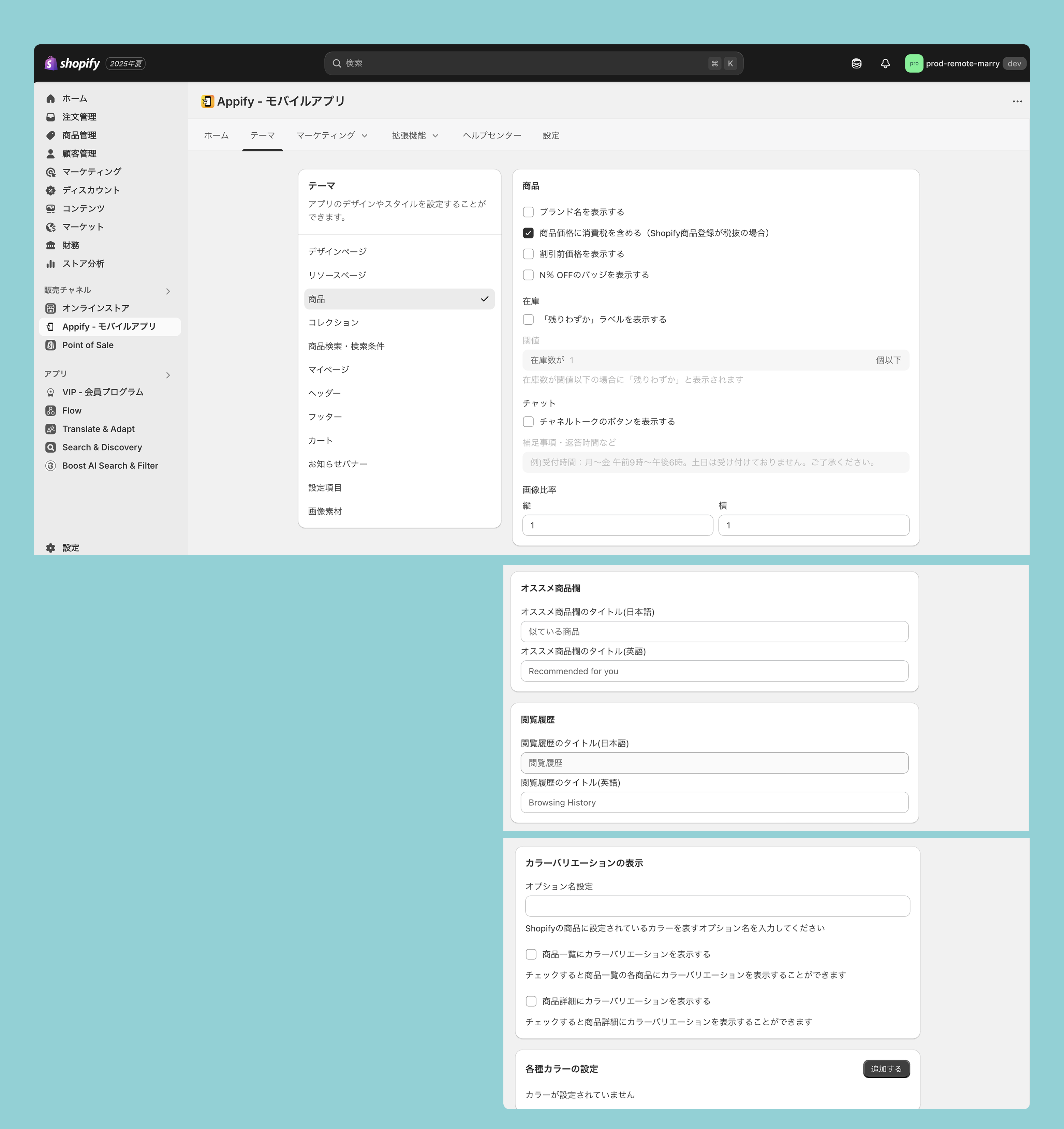Enable N% OFFのバッジを表示する checkbox
Image resolution: width=1064 pixels, height=1129 pixels.
[528, 275]
